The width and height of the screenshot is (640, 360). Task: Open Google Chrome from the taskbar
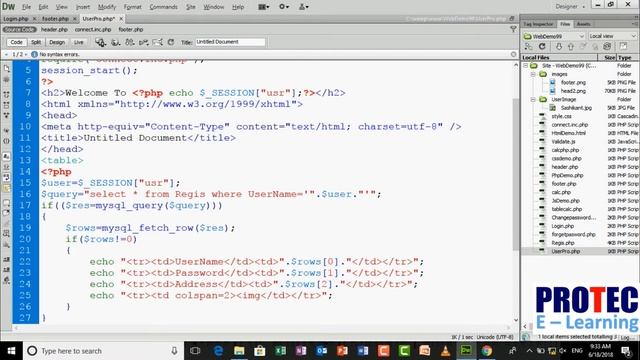pyautogui.click(x=487, y=351)
